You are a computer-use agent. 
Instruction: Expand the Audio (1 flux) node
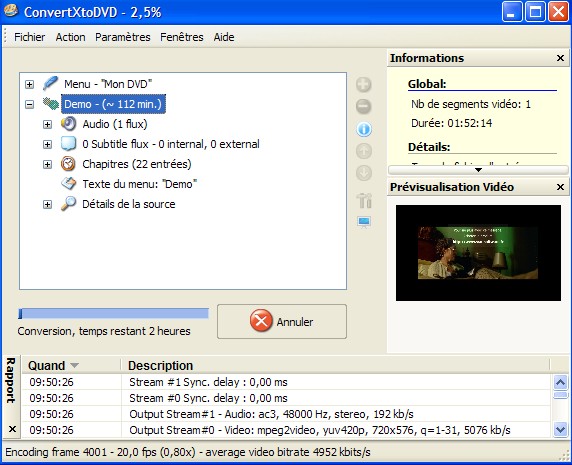[47, 125]
